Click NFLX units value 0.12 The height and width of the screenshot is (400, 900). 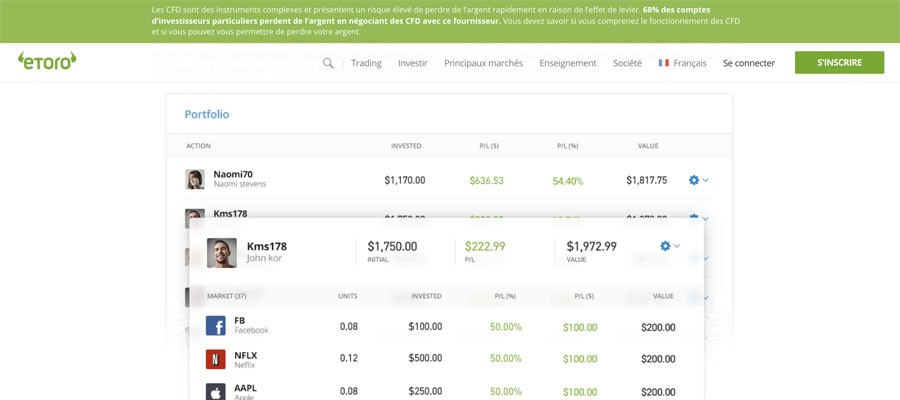point(348,358)
